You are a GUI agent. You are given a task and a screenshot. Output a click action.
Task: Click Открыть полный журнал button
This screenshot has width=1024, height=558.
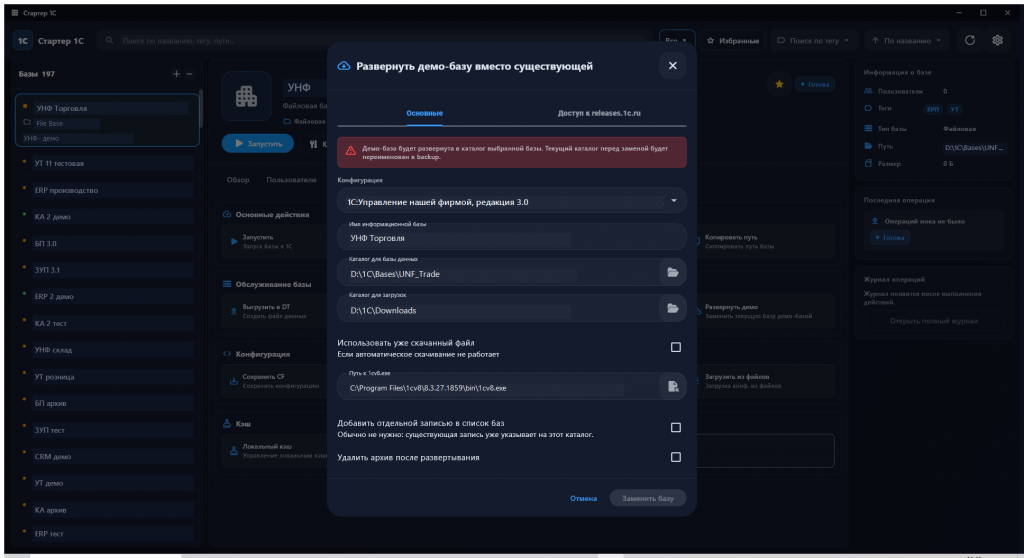(x=933, y=321)
